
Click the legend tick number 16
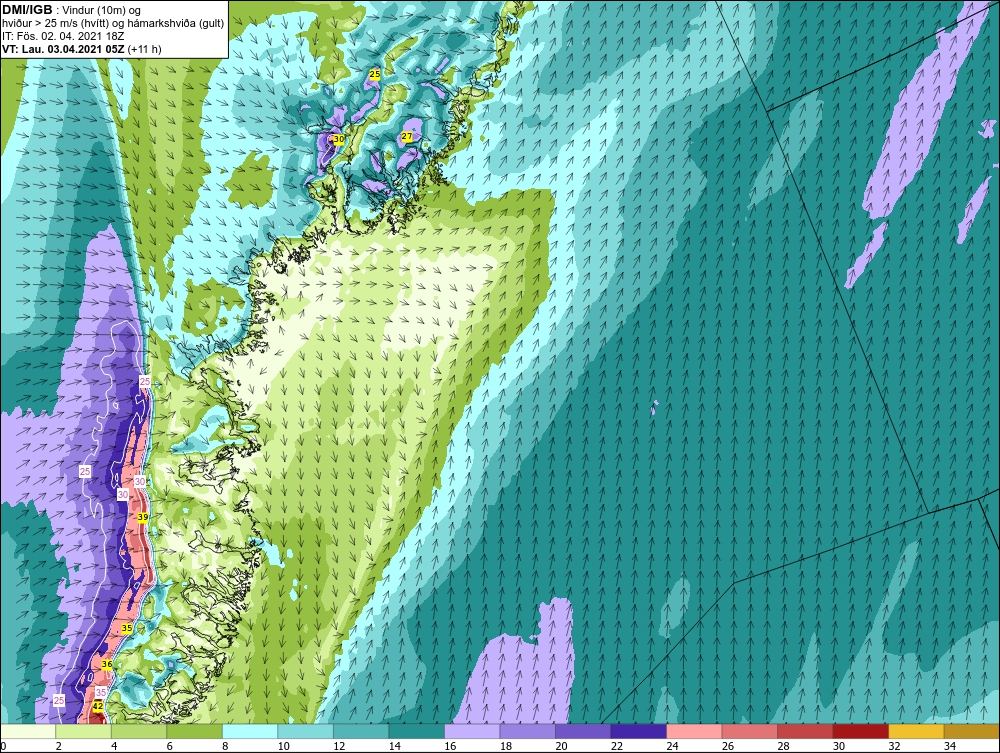450,746
